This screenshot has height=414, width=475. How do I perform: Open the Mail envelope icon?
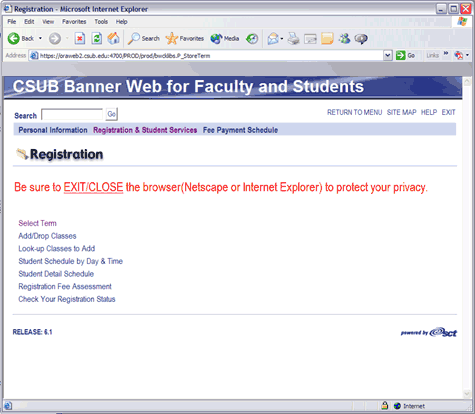click(x=273, y=39)
